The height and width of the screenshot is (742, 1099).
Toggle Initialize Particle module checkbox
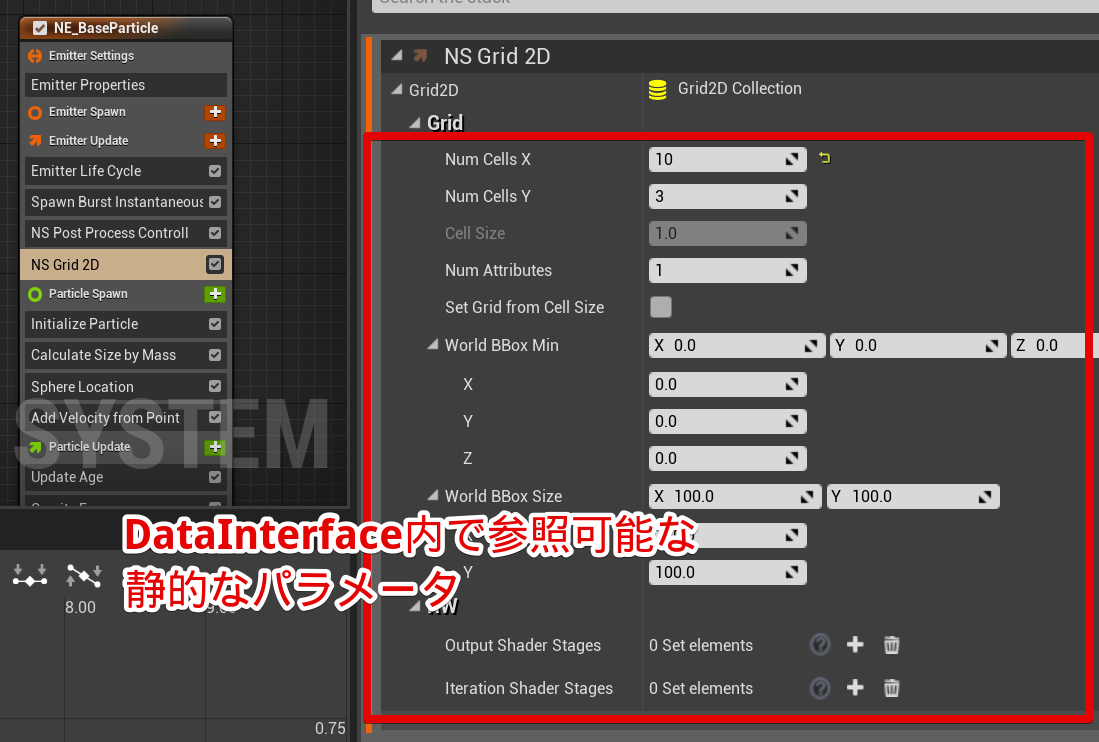[215, 324]
